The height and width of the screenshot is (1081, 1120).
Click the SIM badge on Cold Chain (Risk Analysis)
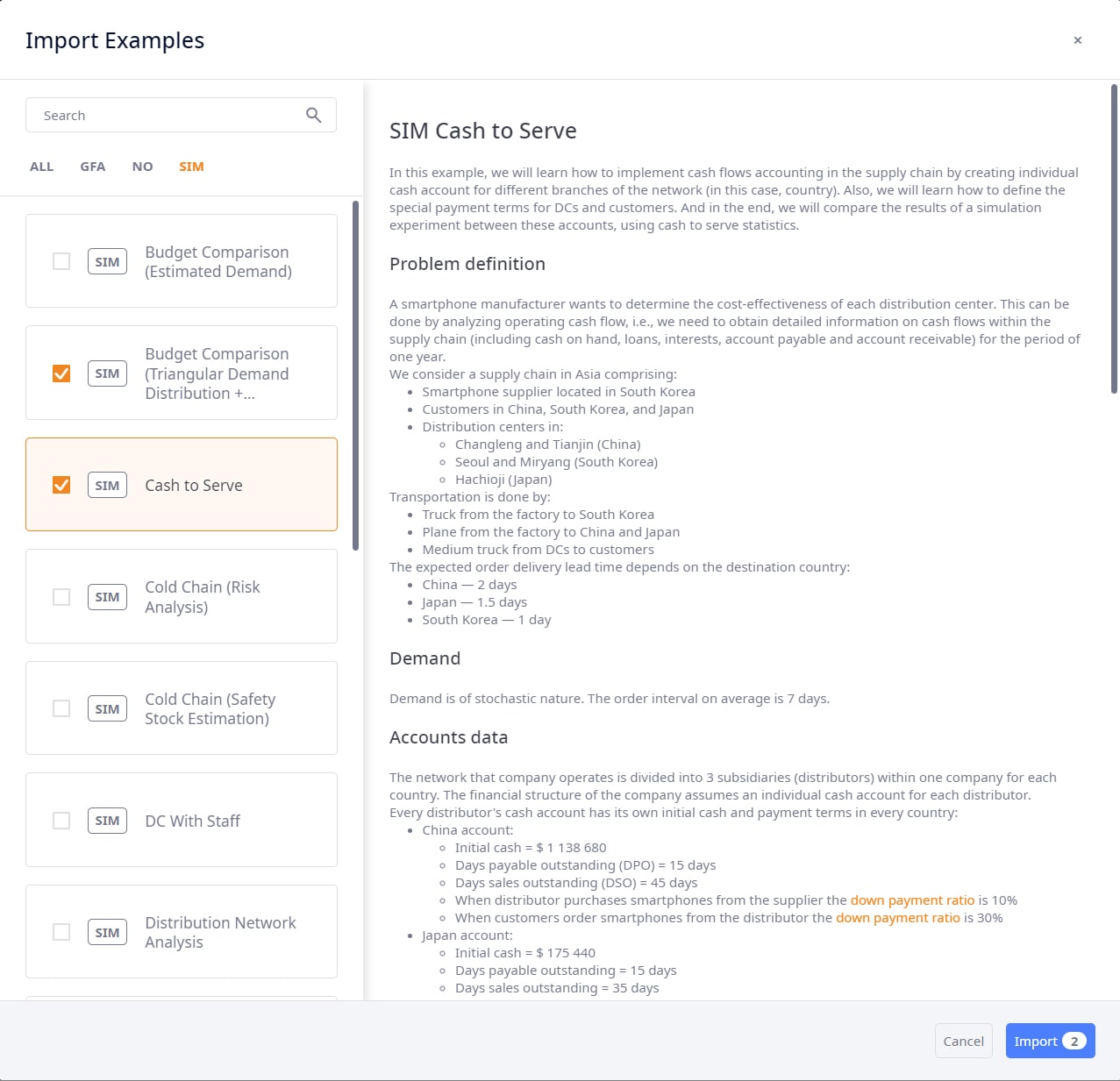pyautogui.click(x=107, y=597)
